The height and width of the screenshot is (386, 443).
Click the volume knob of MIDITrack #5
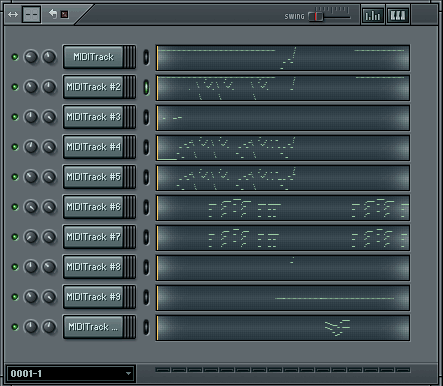click(x=49, y=177)
